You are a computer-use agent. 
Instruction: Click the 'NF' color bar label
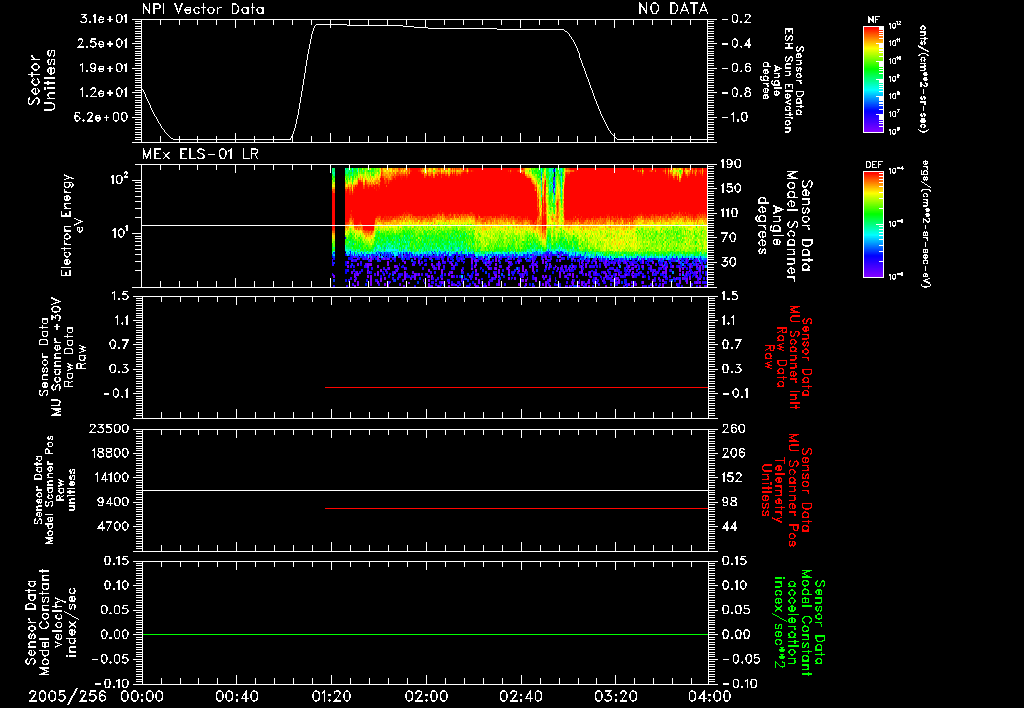874,20
